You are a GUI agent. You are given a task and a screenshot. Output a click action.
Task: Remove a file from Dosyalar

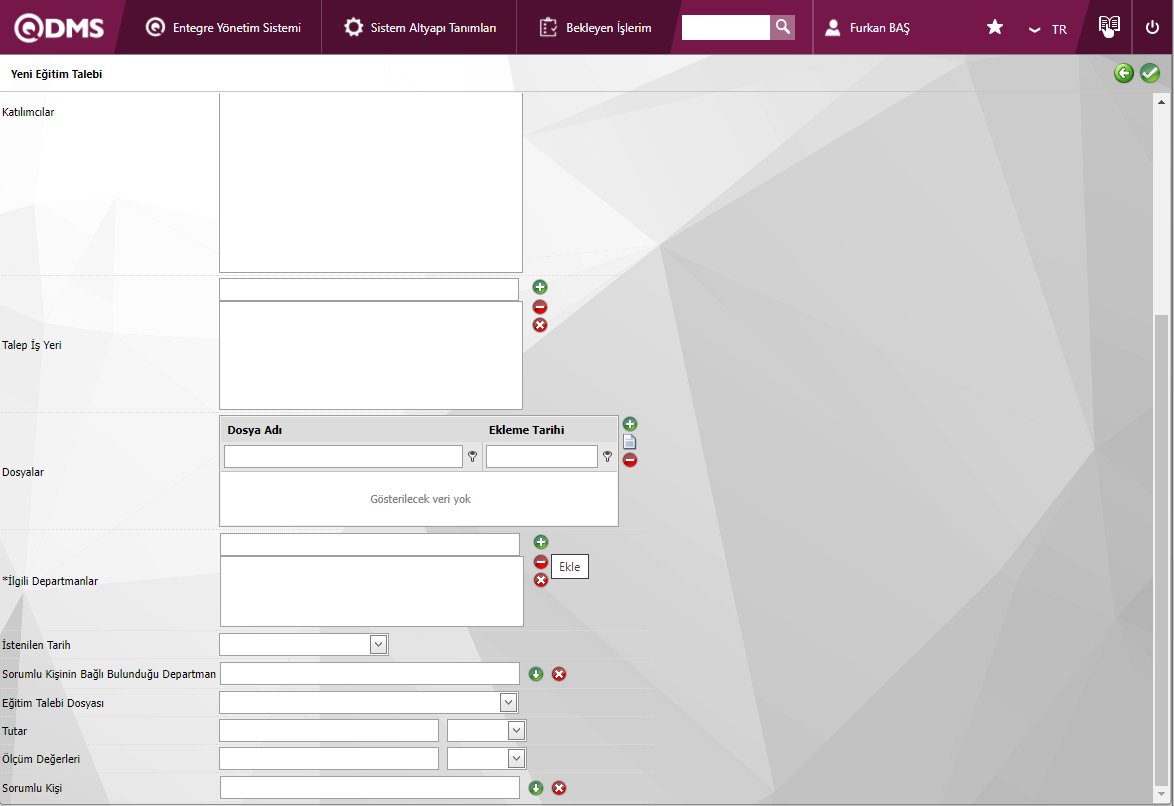(630, 460)
